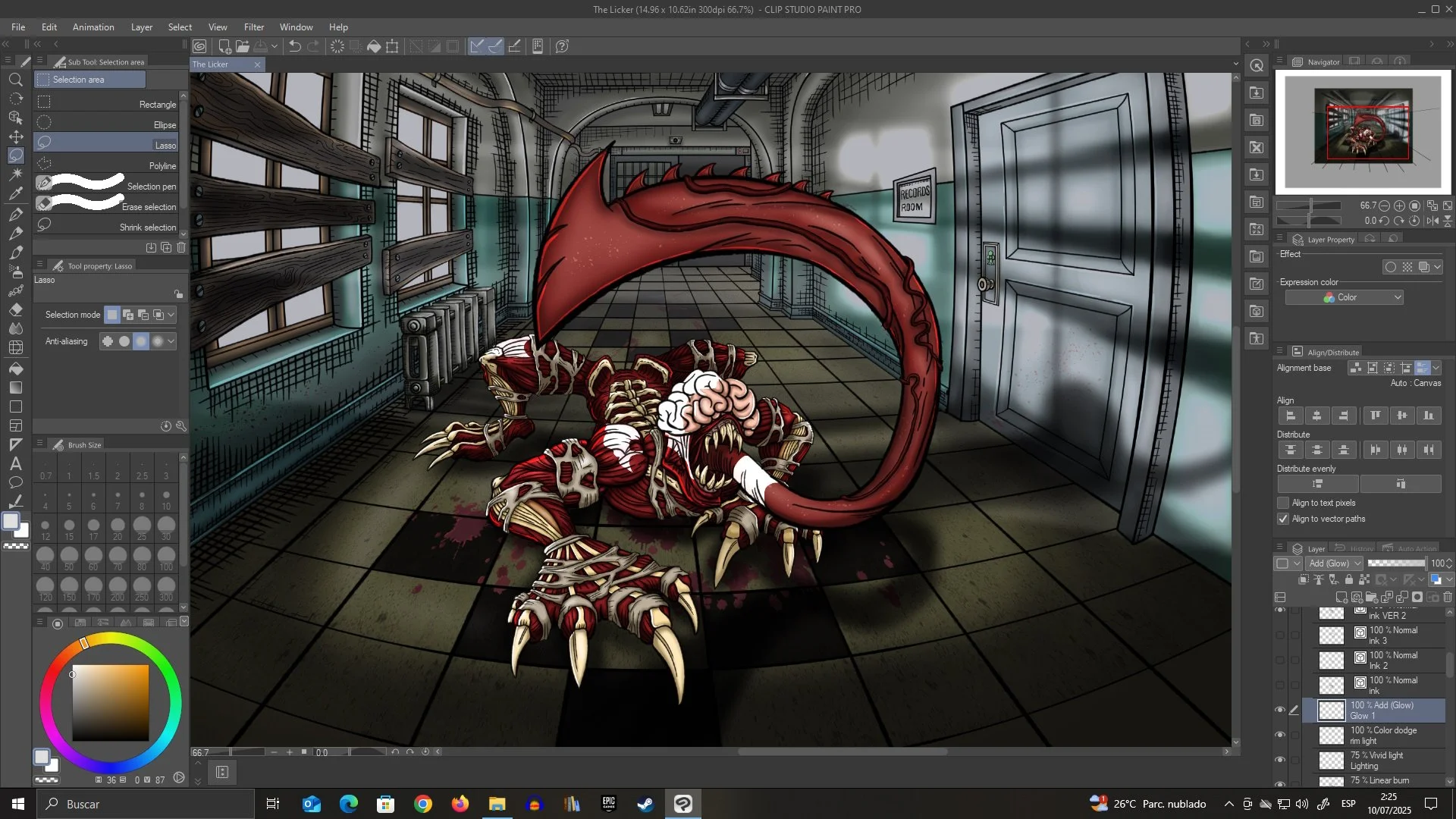Open the Expression color dropdown

click(1344, 298)
